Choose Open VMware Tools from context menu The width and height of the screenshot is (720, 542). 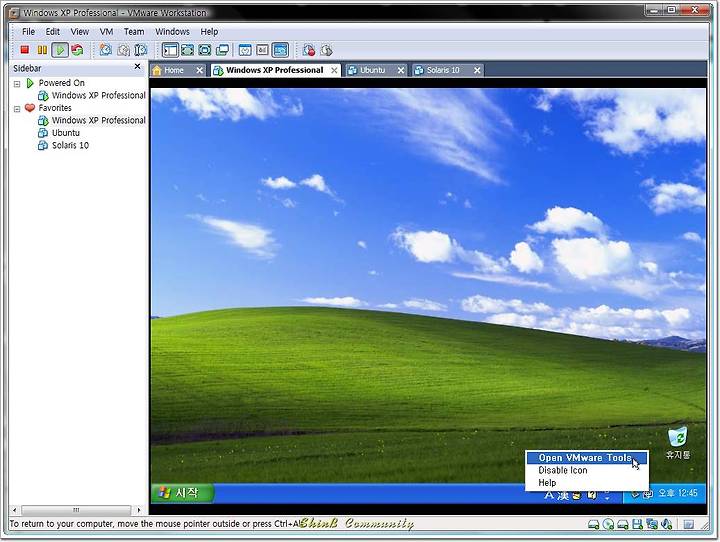point(587,457)
